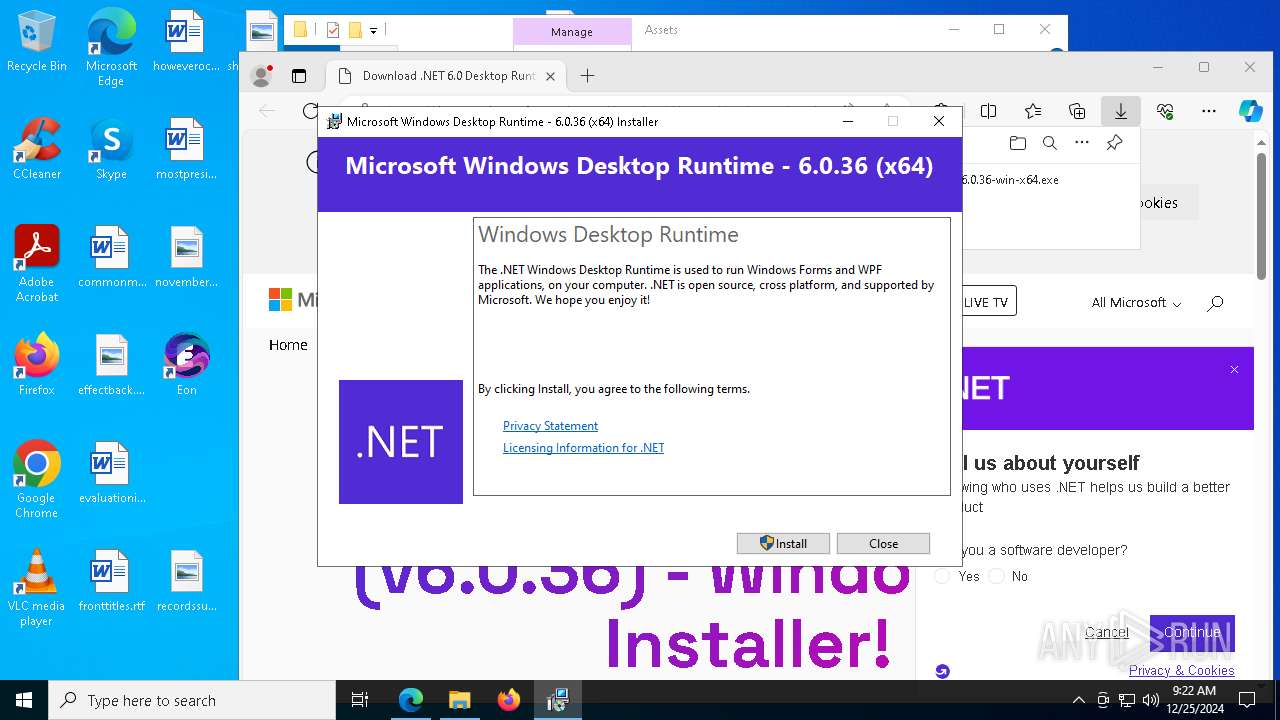
Task: Open the Skype desktop icon
Action: point(111,150)
